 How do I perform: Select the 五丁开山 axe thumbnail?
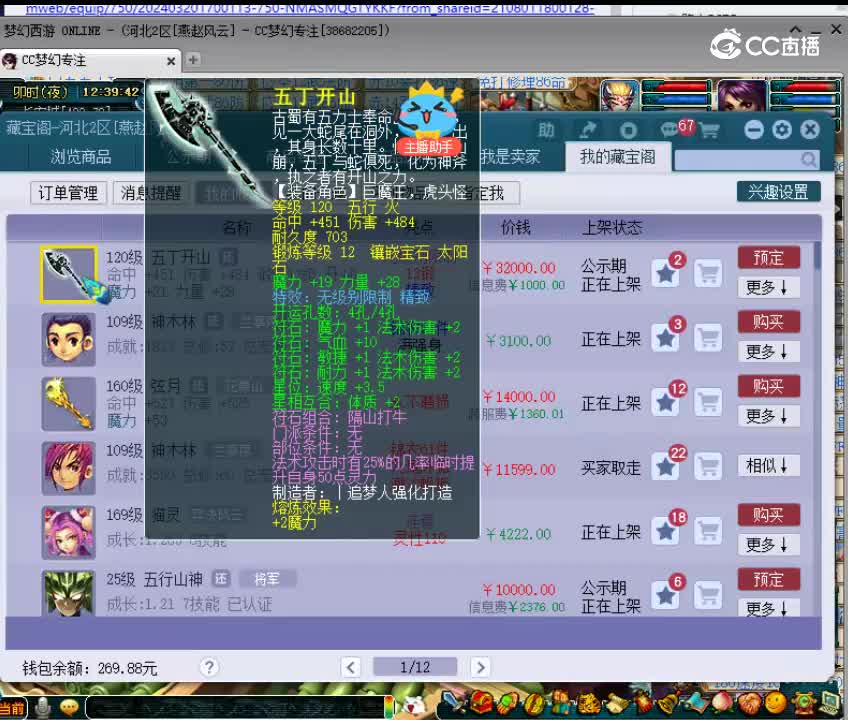click(69, 274)
